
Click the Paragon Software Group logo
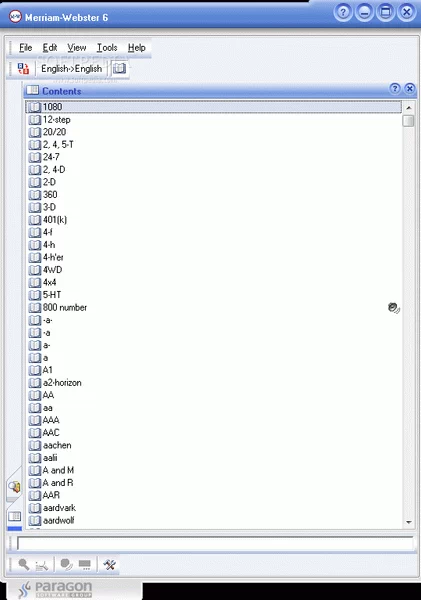coord(55,589)
